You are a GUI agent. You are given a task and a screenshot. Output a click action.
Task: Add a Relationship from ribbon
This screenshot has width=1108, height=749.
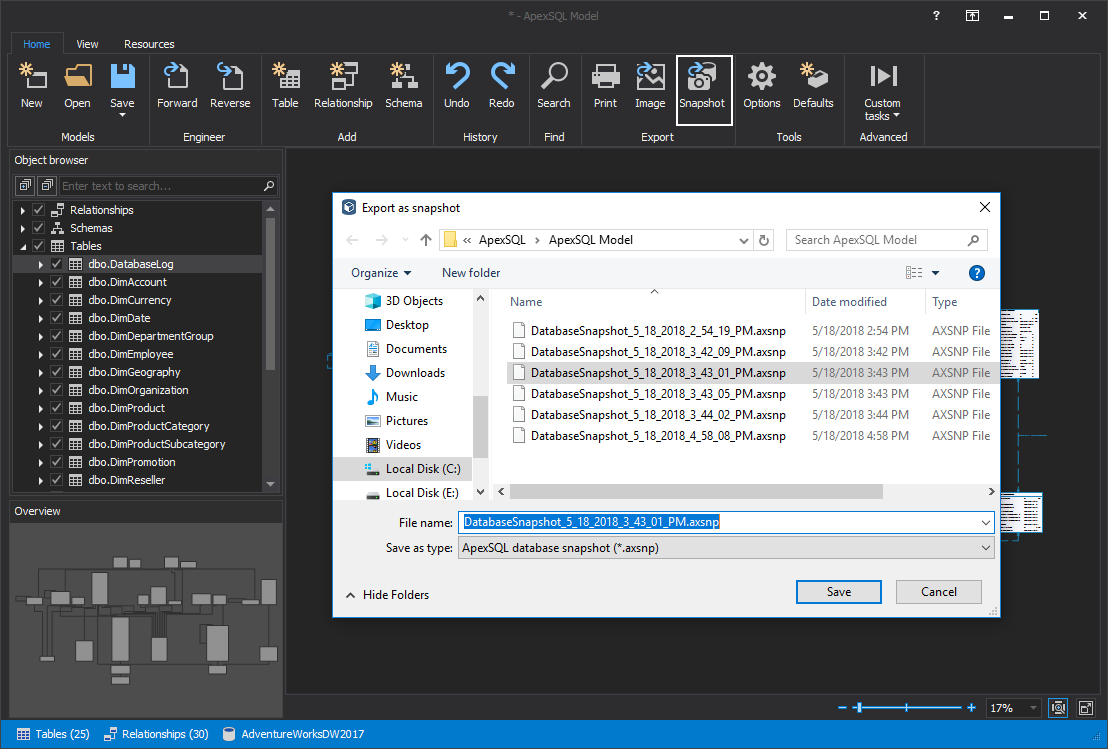(x=343, y=85)
